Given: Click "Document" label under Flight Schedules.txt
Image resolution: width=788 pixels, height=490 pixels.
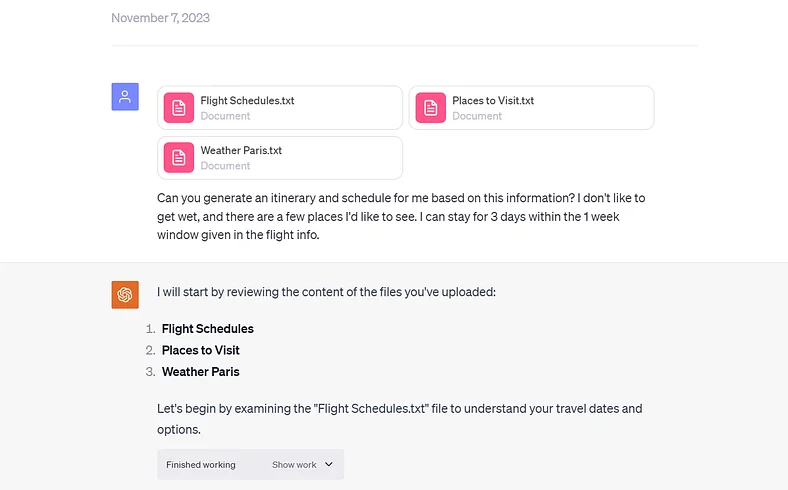Looking at the screenshot, I should tap(225, 116).
